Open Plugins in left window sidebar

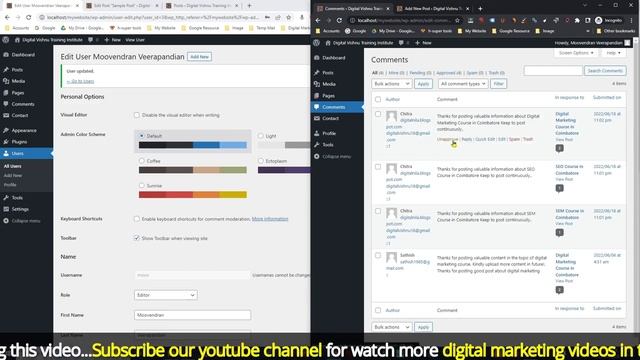19,142
